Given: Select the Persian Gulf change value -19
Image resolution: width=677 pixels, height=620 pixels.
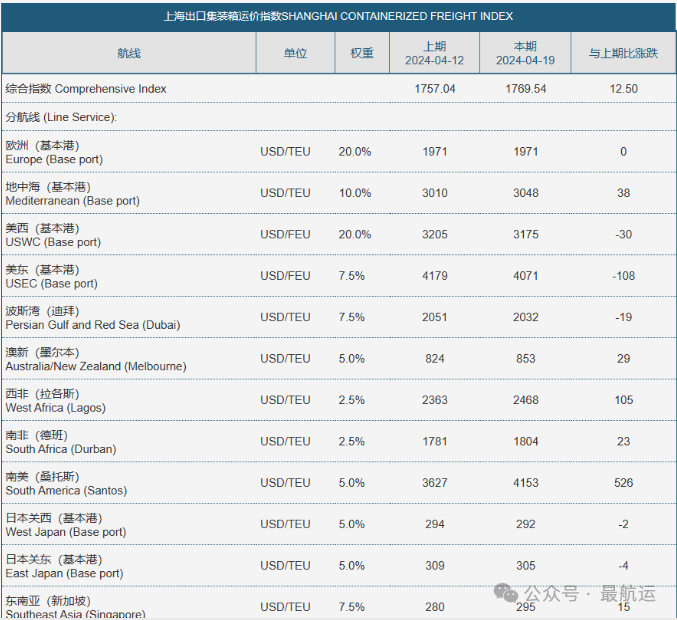Looking at the screenshot, I should (x=623, y=317).
